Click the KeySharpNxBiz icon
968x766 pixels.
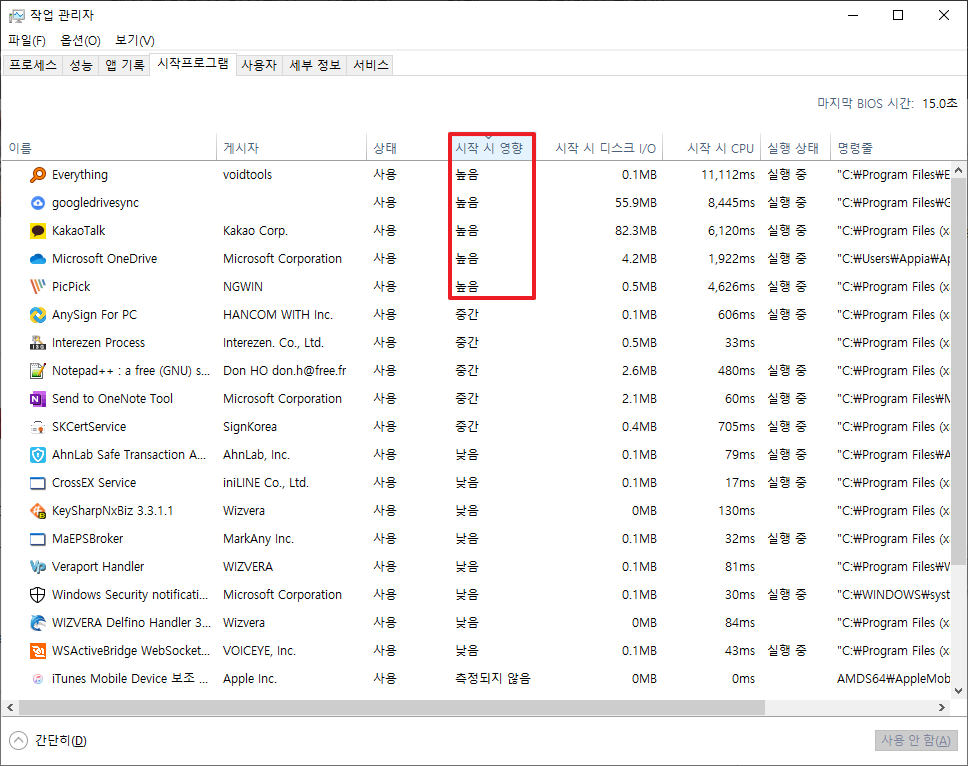click(38, 510)
